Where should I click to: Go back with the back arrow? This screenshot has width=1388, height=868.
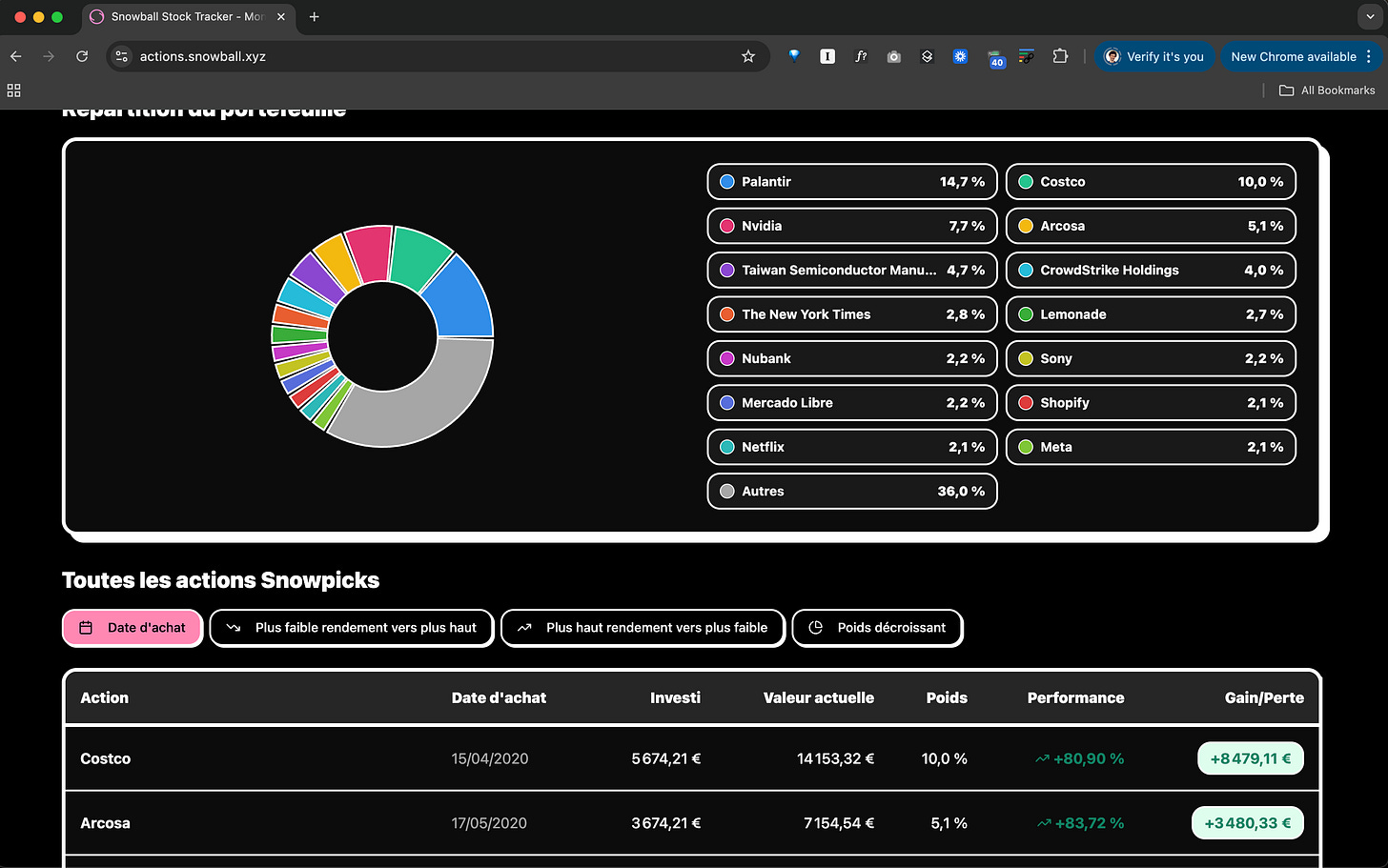click(16, 56)
